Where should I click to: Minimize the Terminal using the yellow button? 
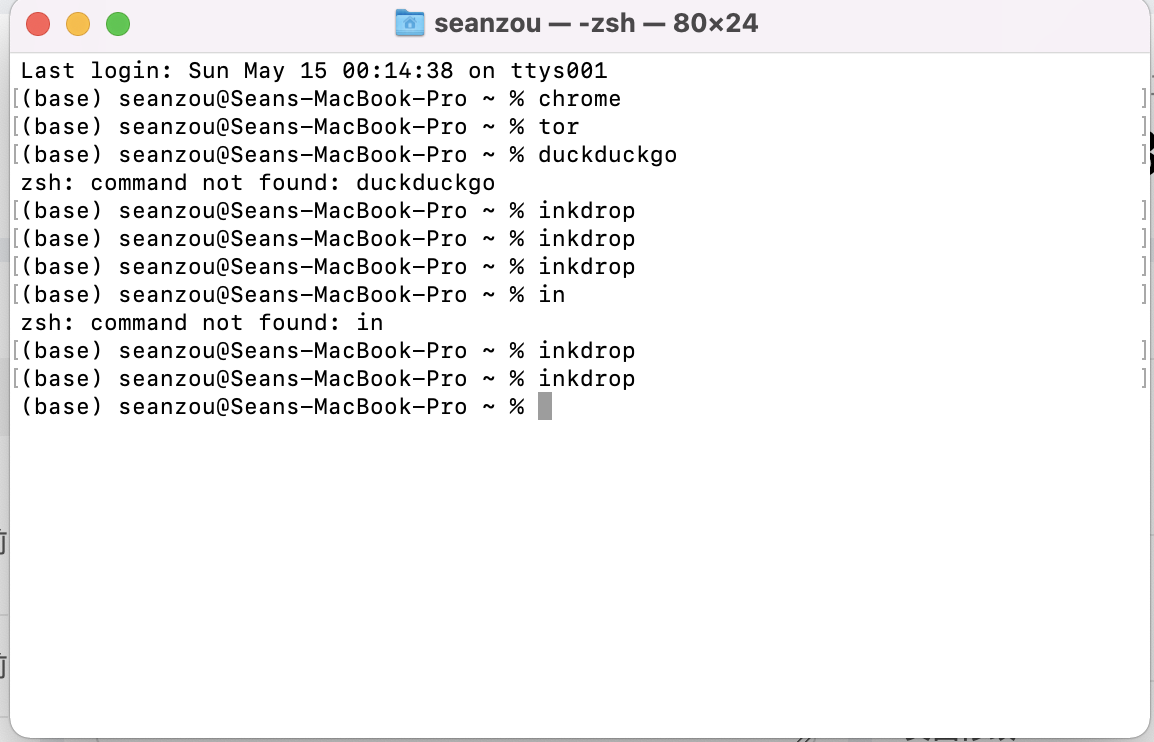tap(78, 24)
